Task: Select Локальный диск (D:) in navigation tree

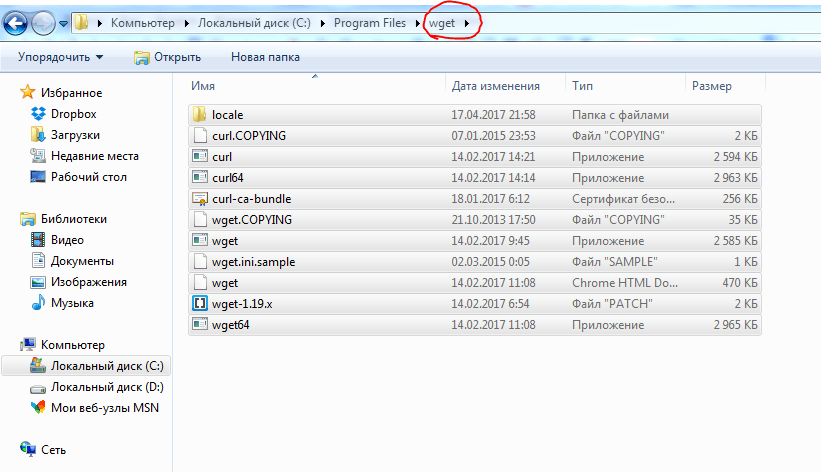Action: point(107,387)
